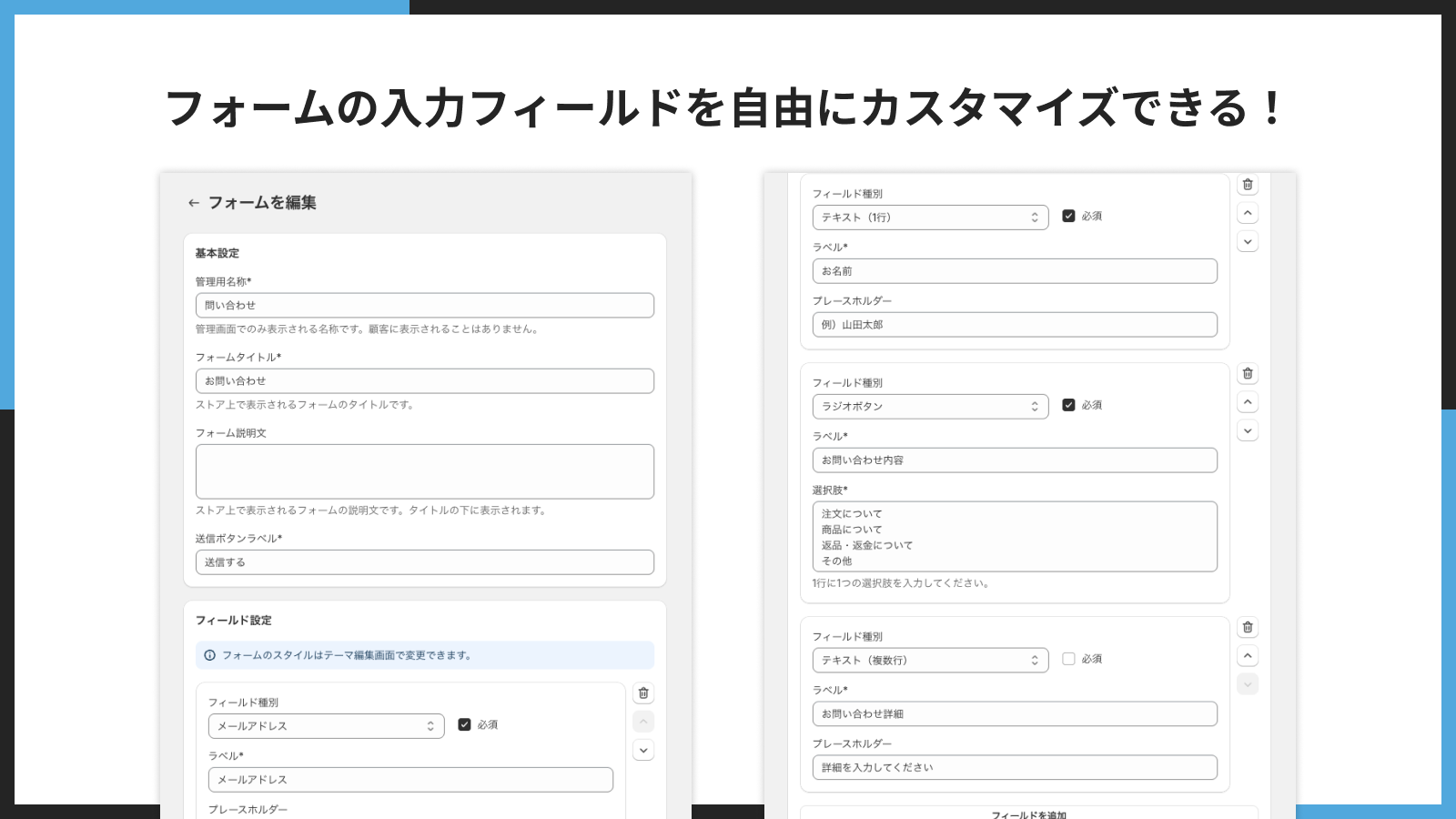
Task: Click the hint text 1行に1つの選択肢を入力してください。
Action: point(901,583)
